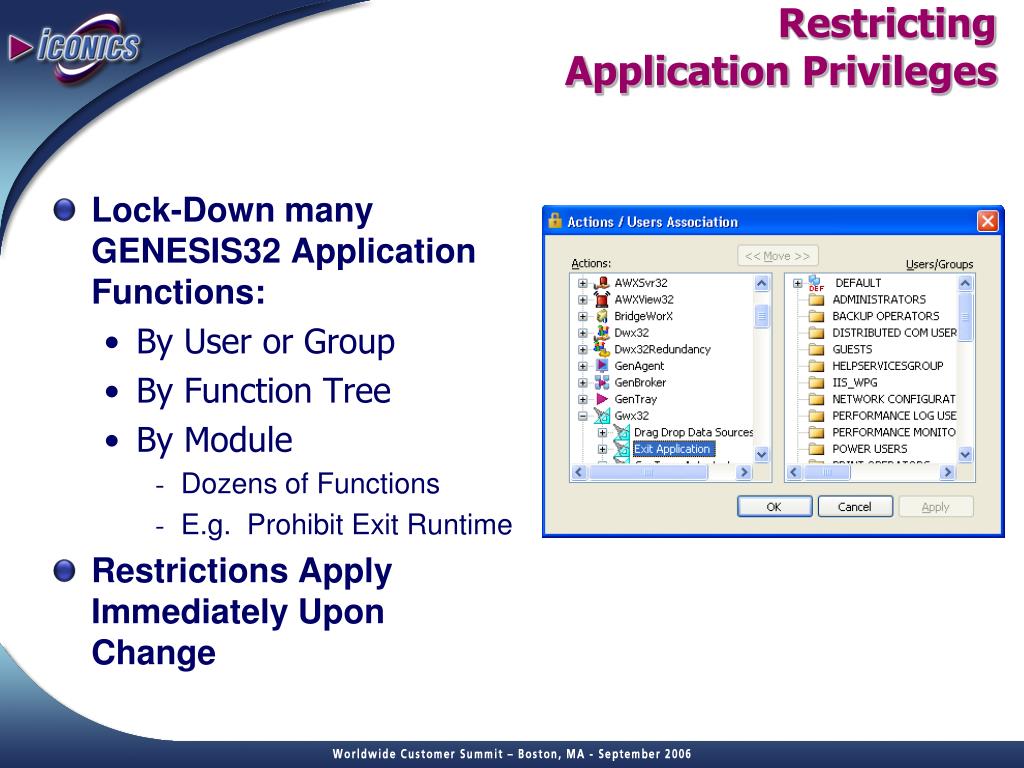This screenshot has height=768, width=1024.
Task: Click the Dwx32 tree icon
Action: click(x=602, y=332)
